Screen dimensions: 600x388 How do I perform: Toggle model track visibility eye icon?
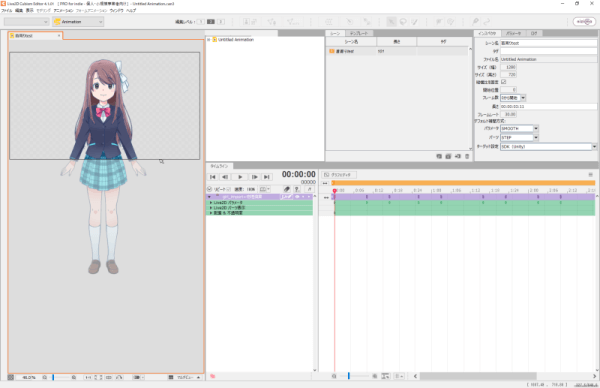pos(297,197)
